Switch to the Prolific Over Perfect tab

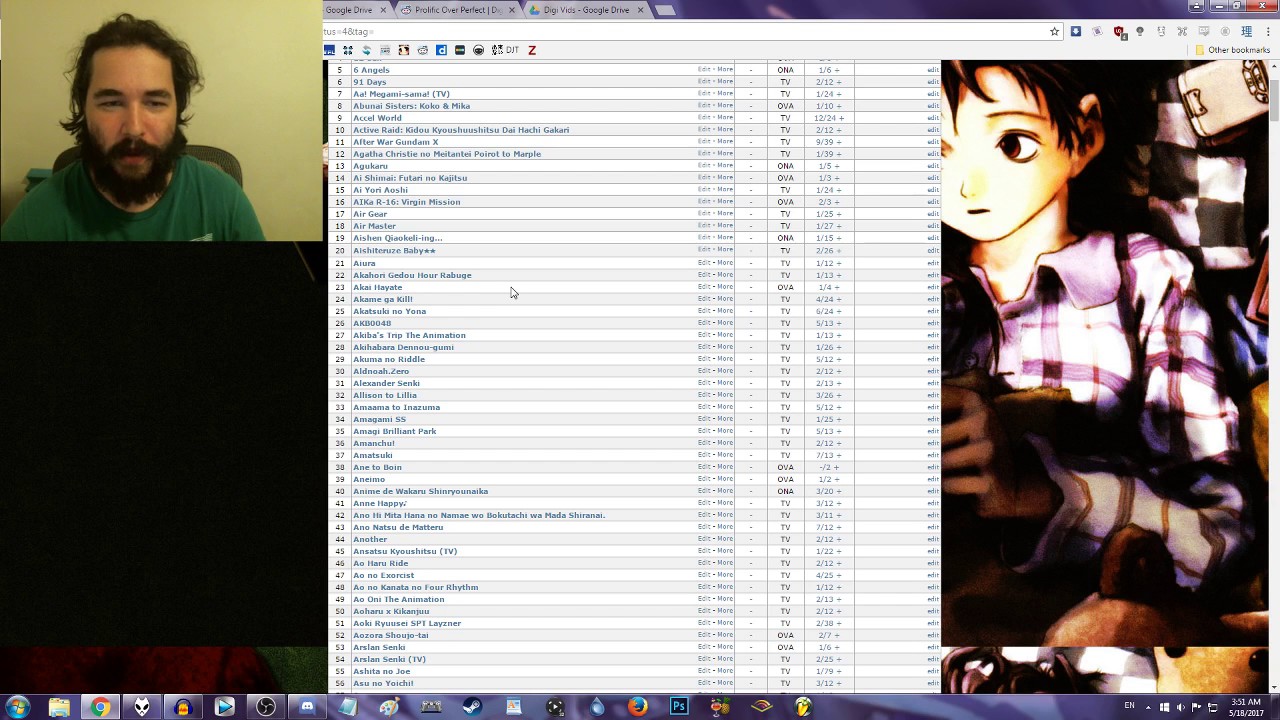[x=458, y=10]
